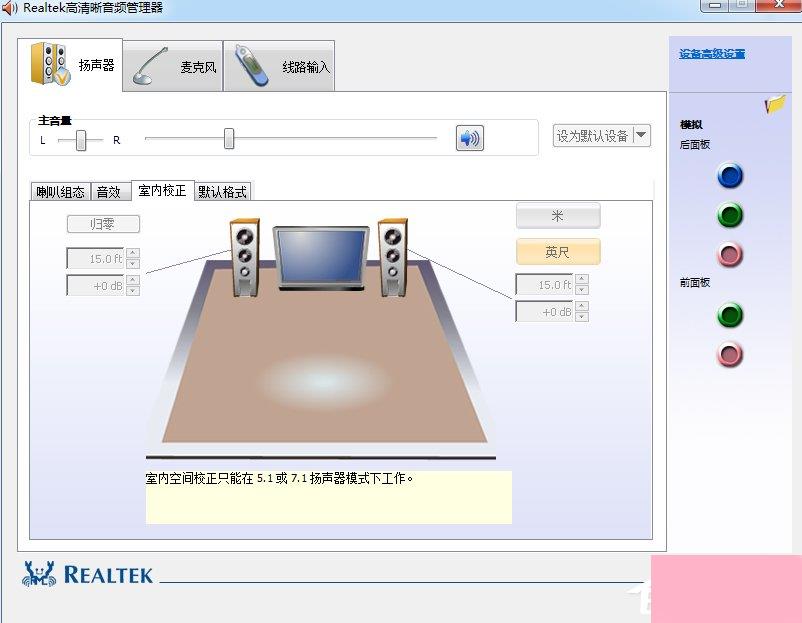The height and width of the screenshot is (623, 802).
Task: Click the green rear panel jack
Action: [730, 215]
